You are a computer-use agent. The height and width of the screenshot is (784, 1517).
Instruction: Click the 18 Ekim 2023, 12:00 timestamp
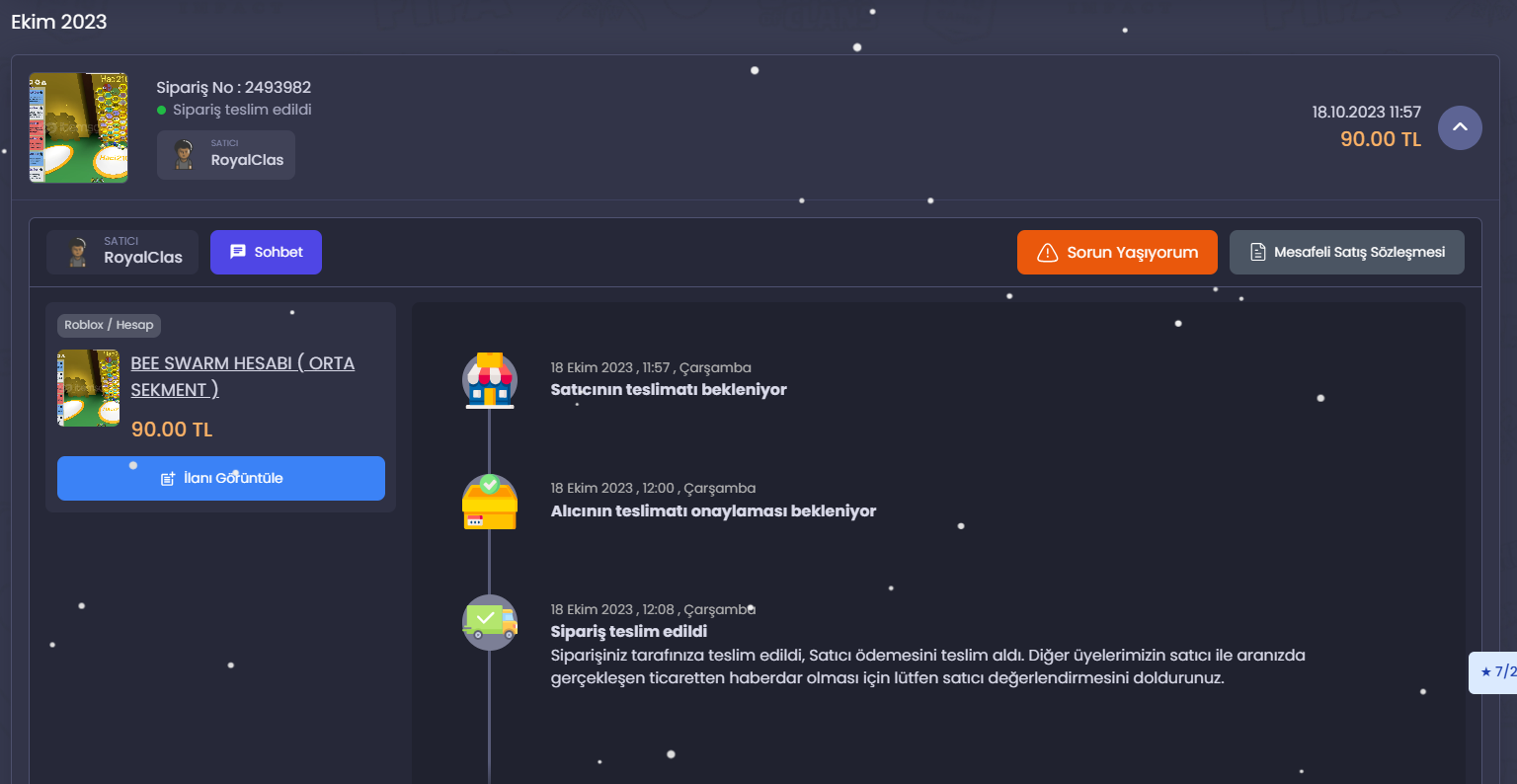pos(653,488)
